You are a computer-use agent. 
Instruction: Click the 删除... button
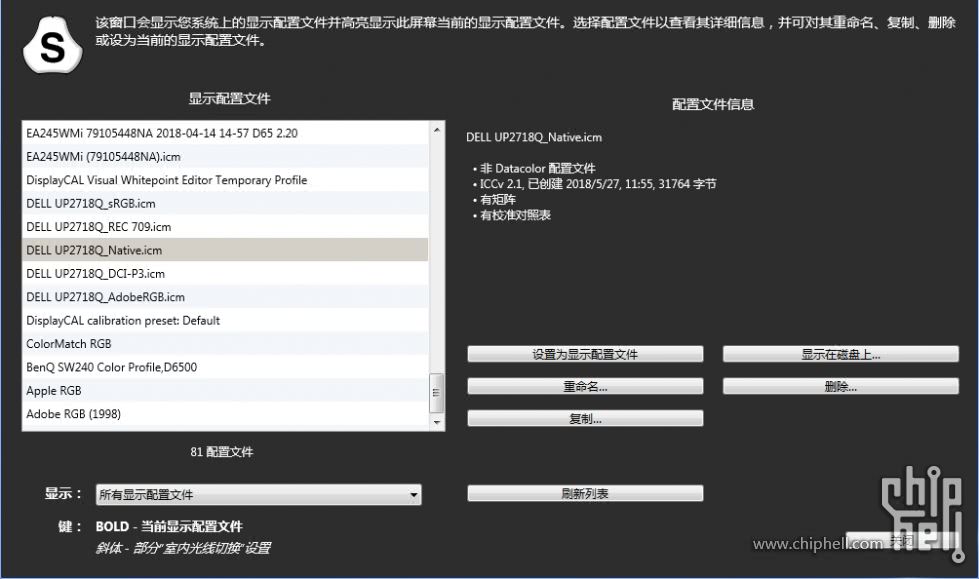pyautogui.click(x=840, y=386)
